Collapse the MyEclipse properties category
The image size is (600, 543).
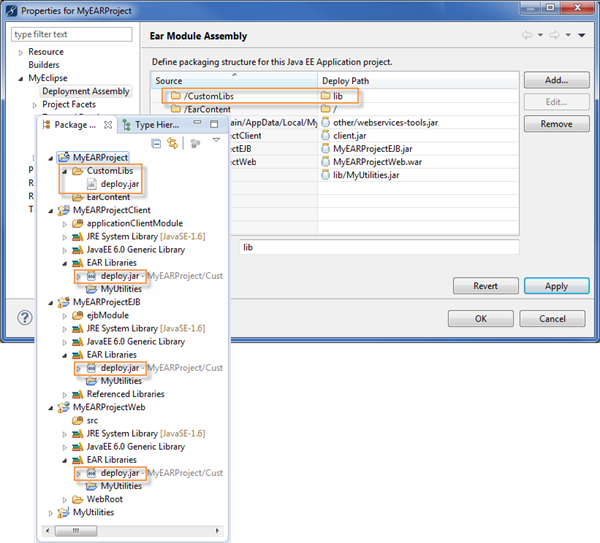tap(20, 78)
